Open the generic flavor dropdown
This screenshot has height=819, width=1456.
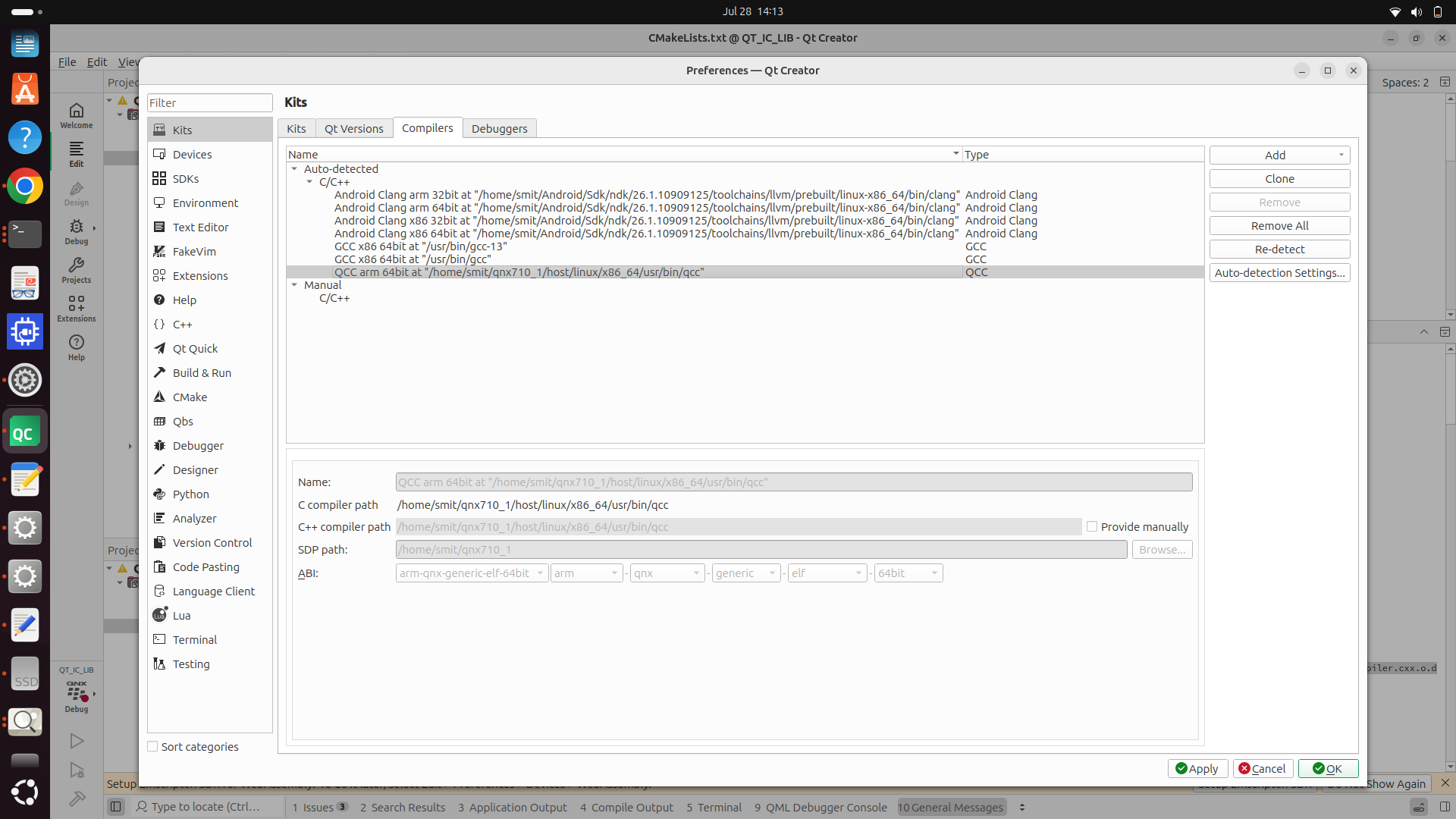[746, 573]
